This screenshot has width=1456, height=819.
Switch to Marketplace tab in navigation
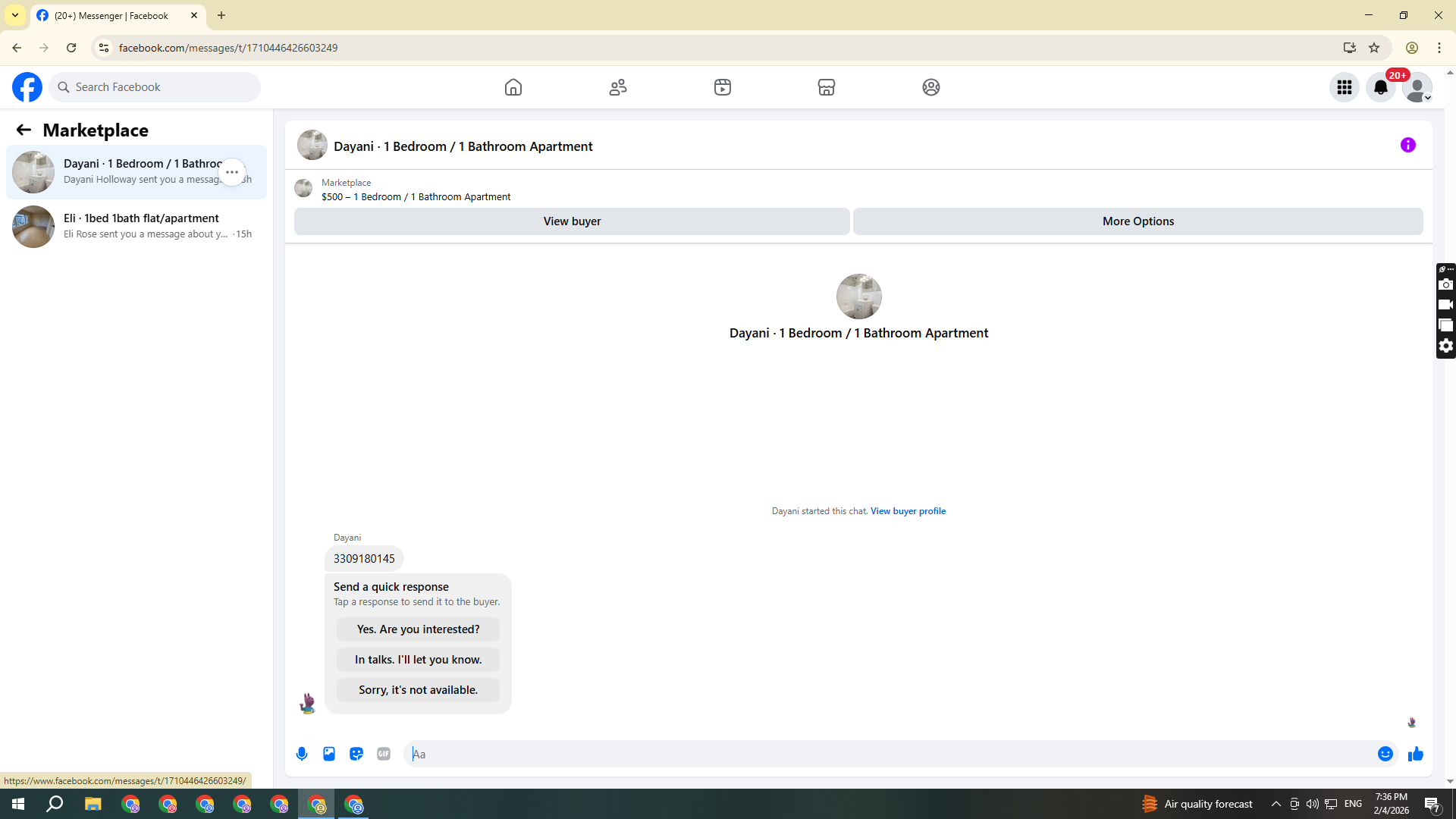click(827, 87)
